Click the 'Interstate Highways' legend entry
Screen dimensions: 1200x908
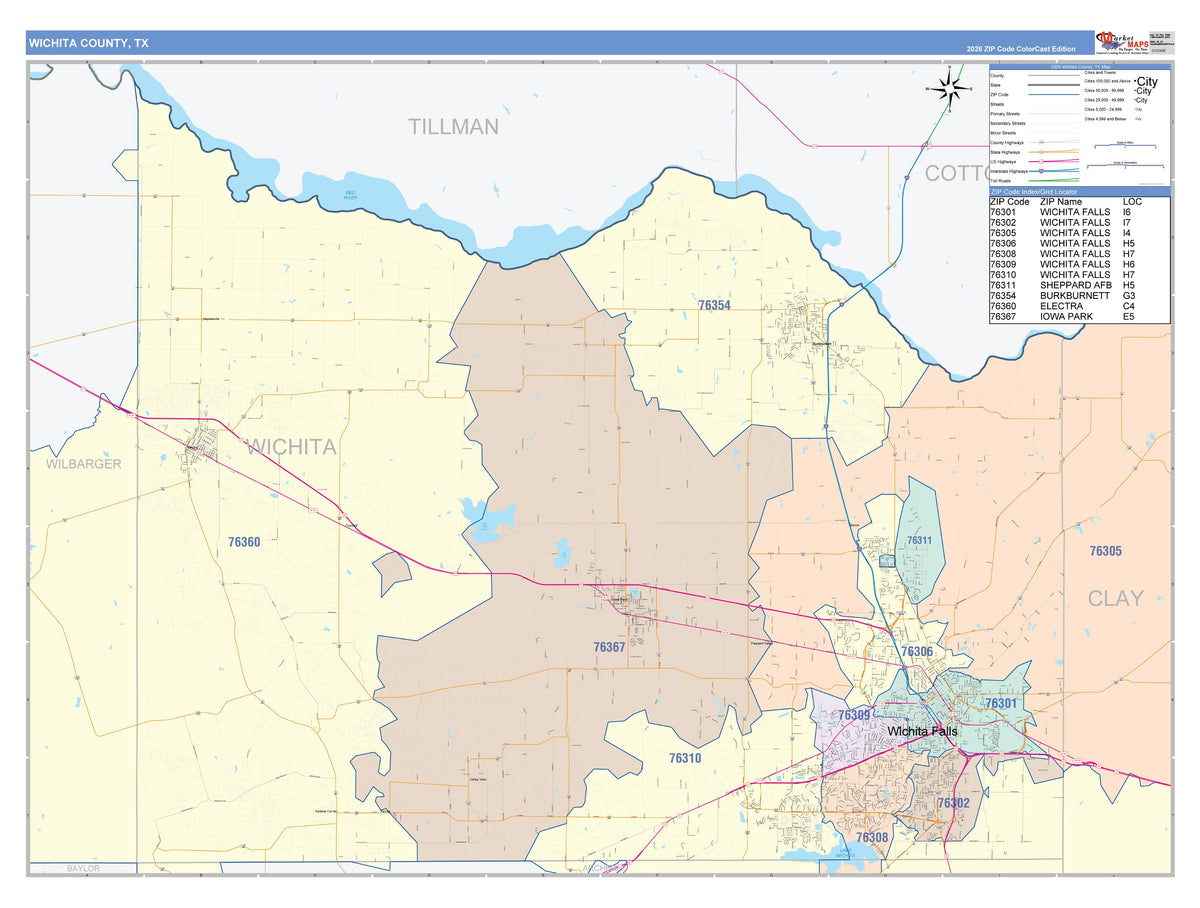1033,171
